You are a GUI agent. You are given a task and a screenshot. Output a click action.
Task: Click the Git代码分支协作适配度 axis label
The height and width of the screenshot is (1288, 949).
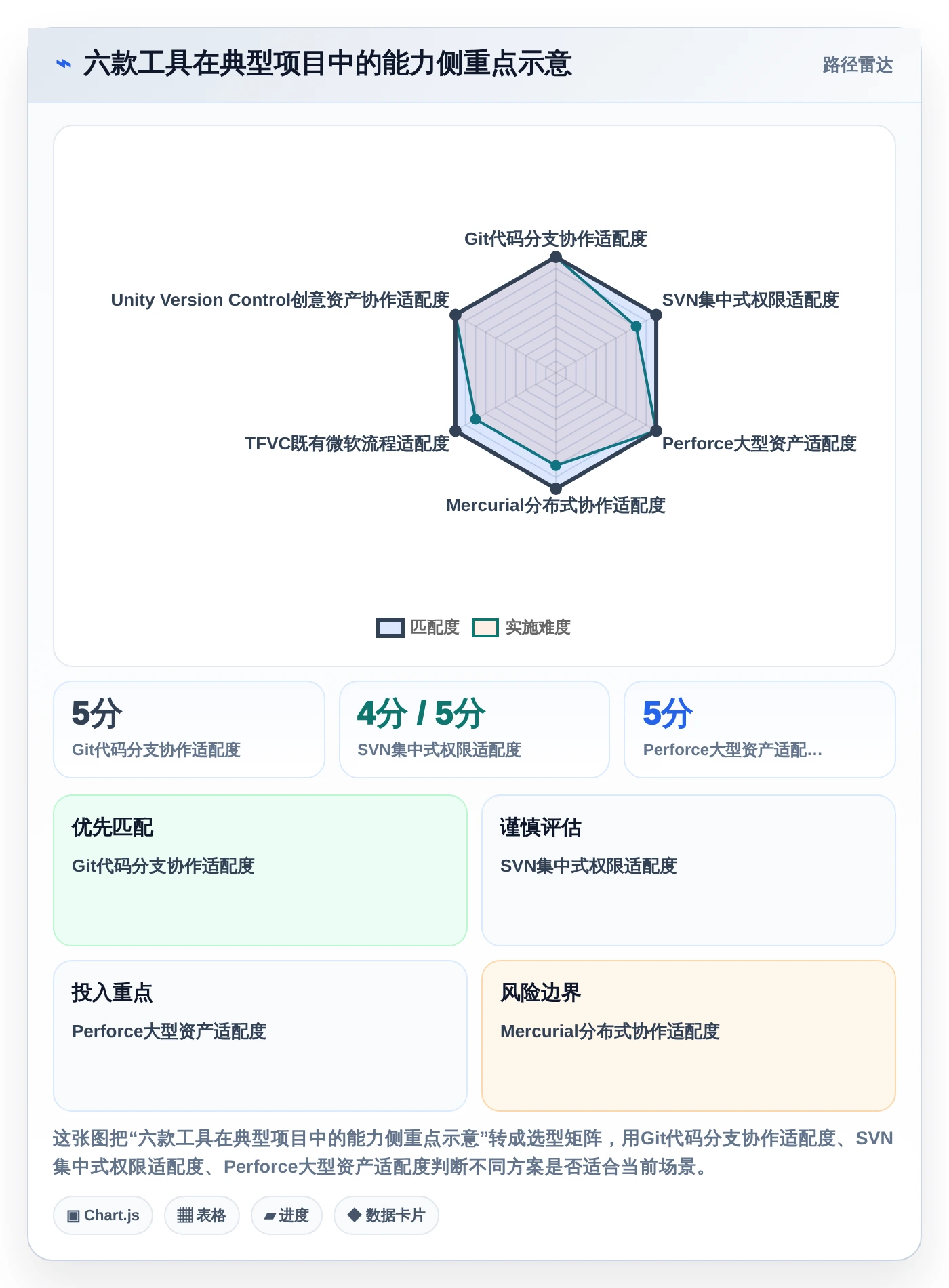click(x=556, y=239)
